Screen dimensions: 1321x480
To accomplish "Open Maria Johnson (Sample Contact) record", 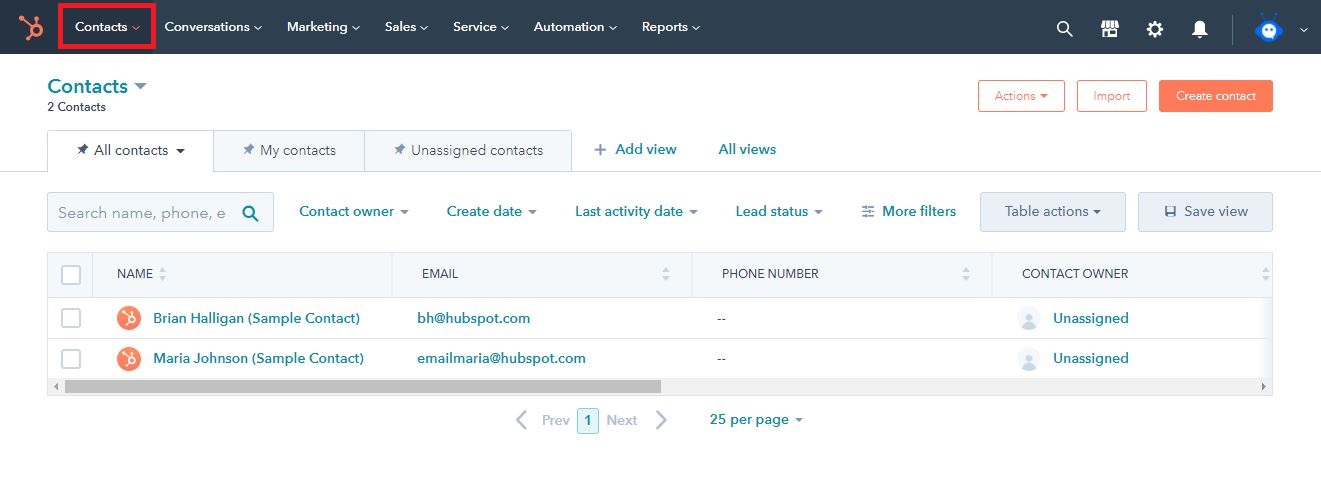I will pos(258,358).
